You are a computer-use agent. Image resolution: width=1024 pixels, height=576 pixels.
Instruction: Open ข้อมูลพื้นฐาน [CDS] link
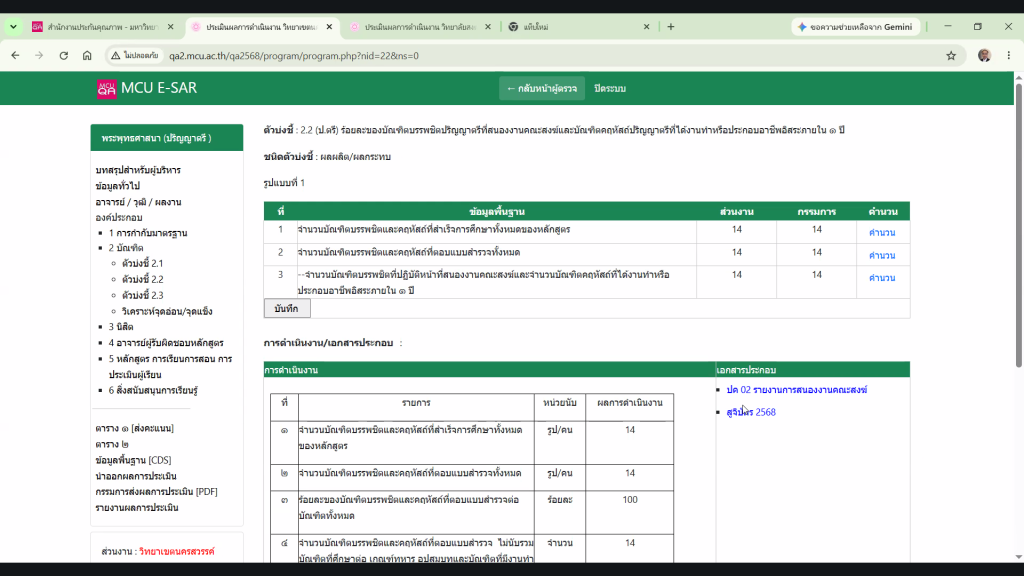click(133, 460)
